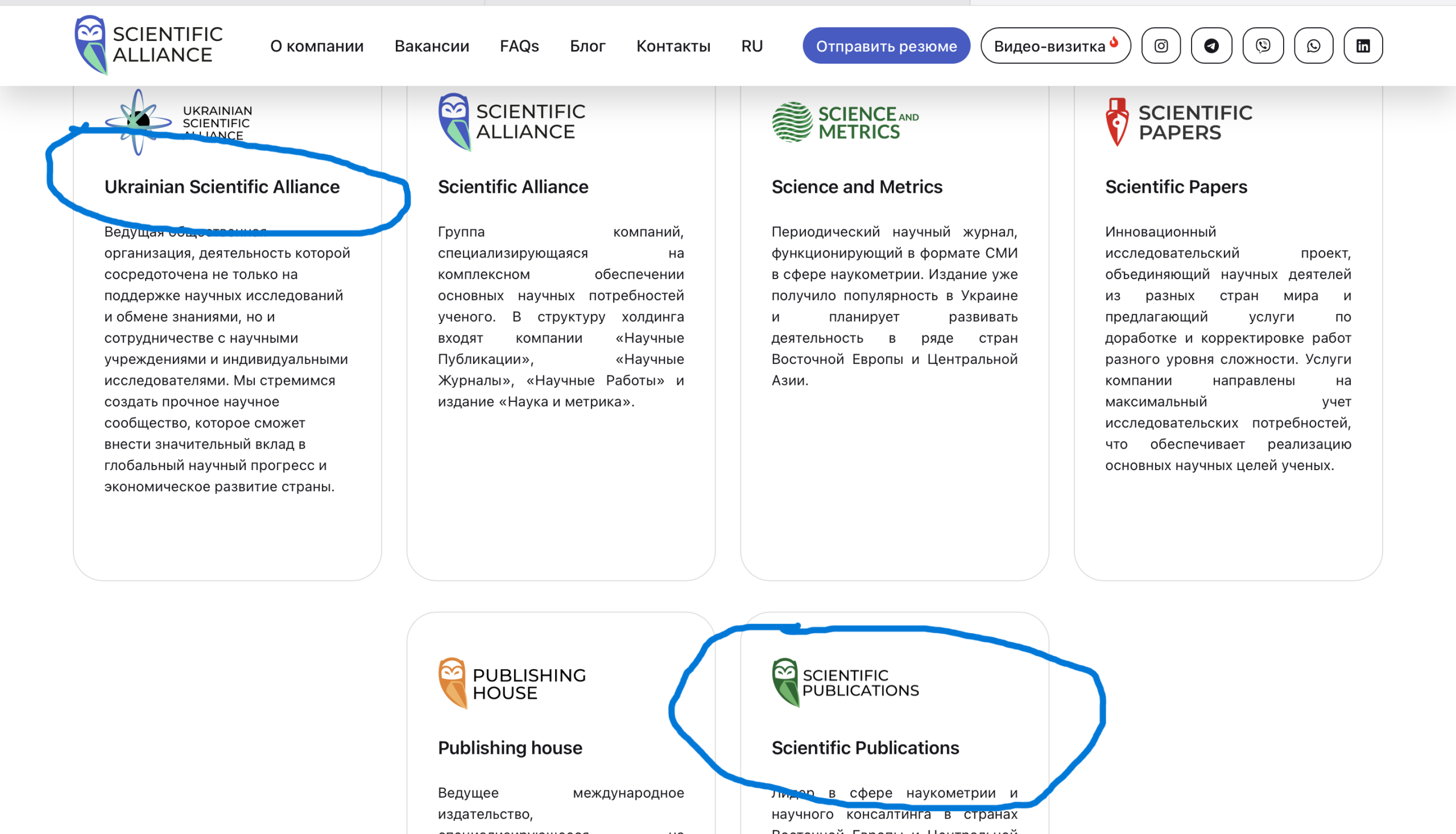This screenshot has width=1456, height=834.
Task: Open the Telegram social icon
Action: click(x=1211, y=46)
